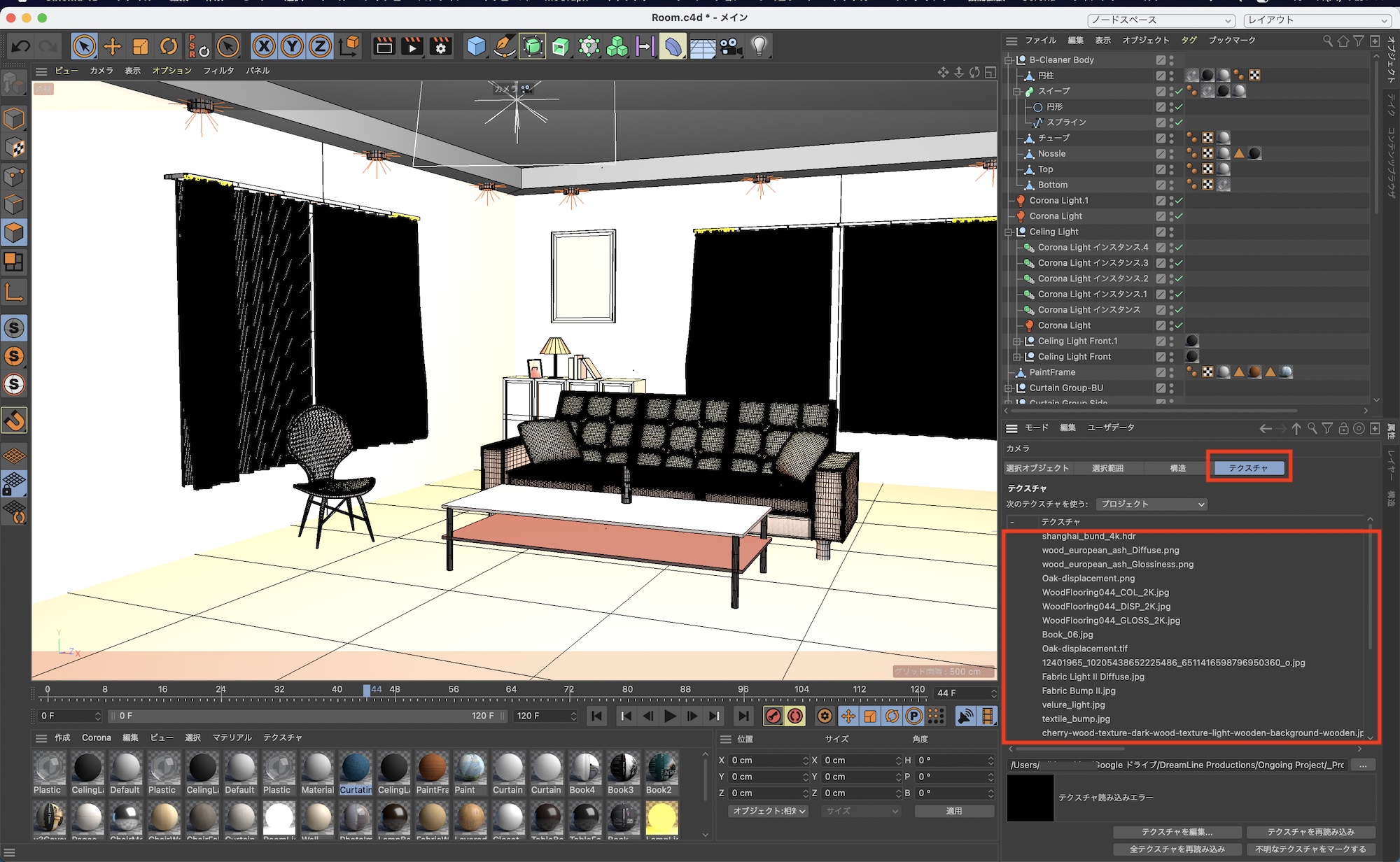Select the Rotate tool icon
Screen dimensions: 1400x862
click(169, 47)
